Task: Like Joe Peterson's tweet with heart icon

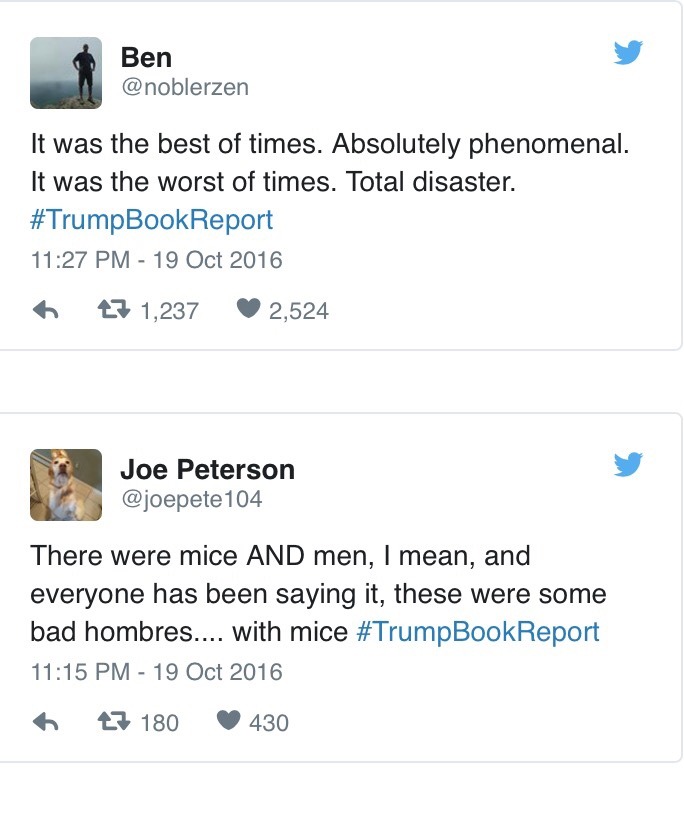Action: pyautogui.click(x=228, y=721)
